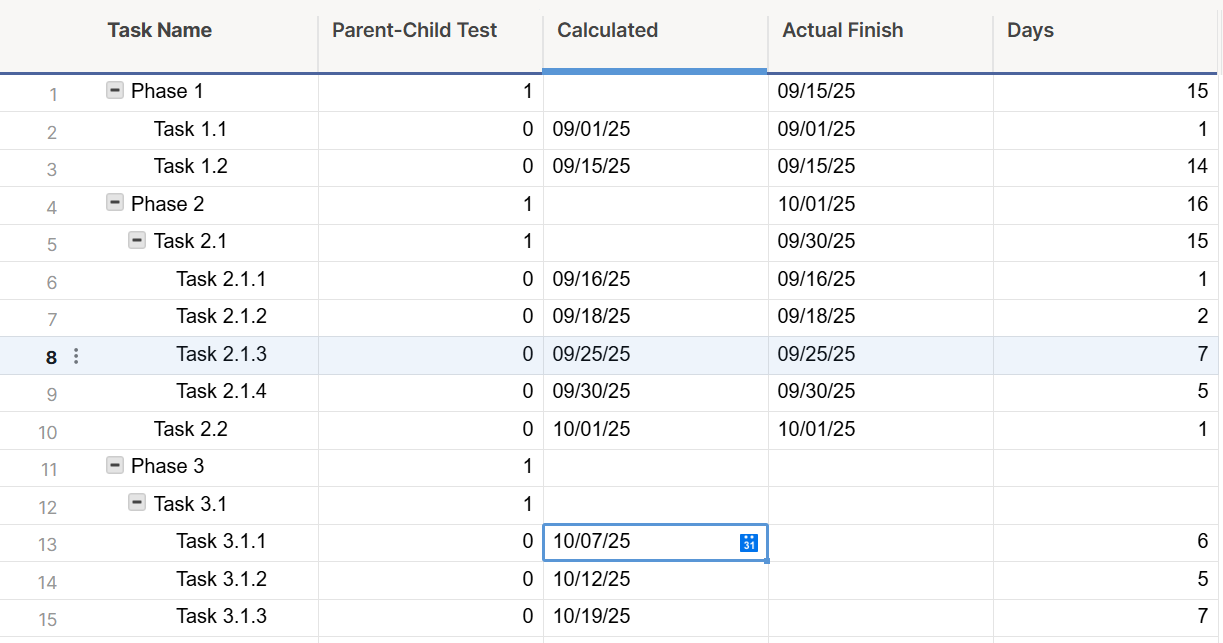Select the Task Name column header

tap(160, 30)
